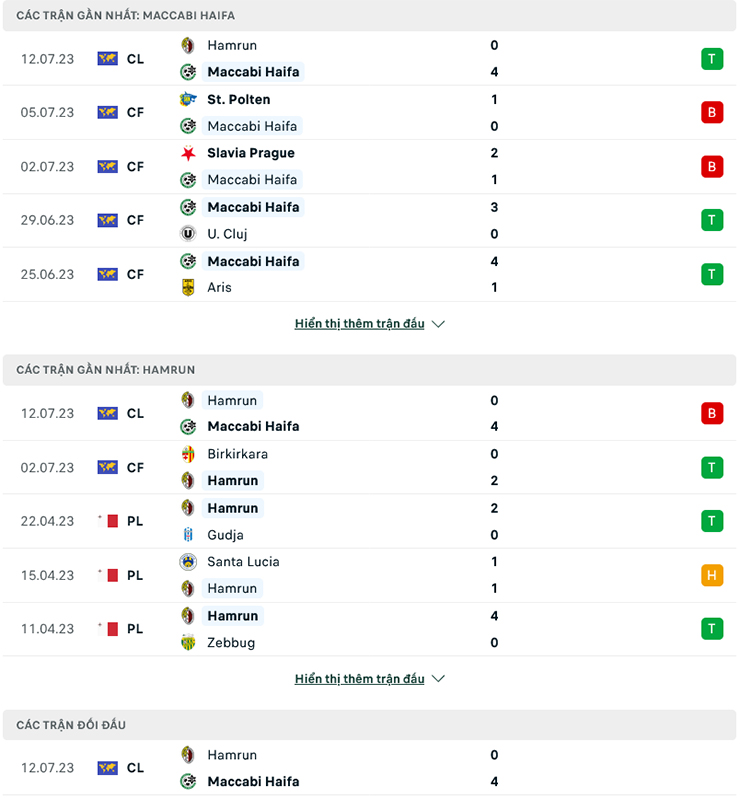Screen dimensions: 740x799
Task: Click the U. Cluj club crest icon
Action: pos(188,233)
